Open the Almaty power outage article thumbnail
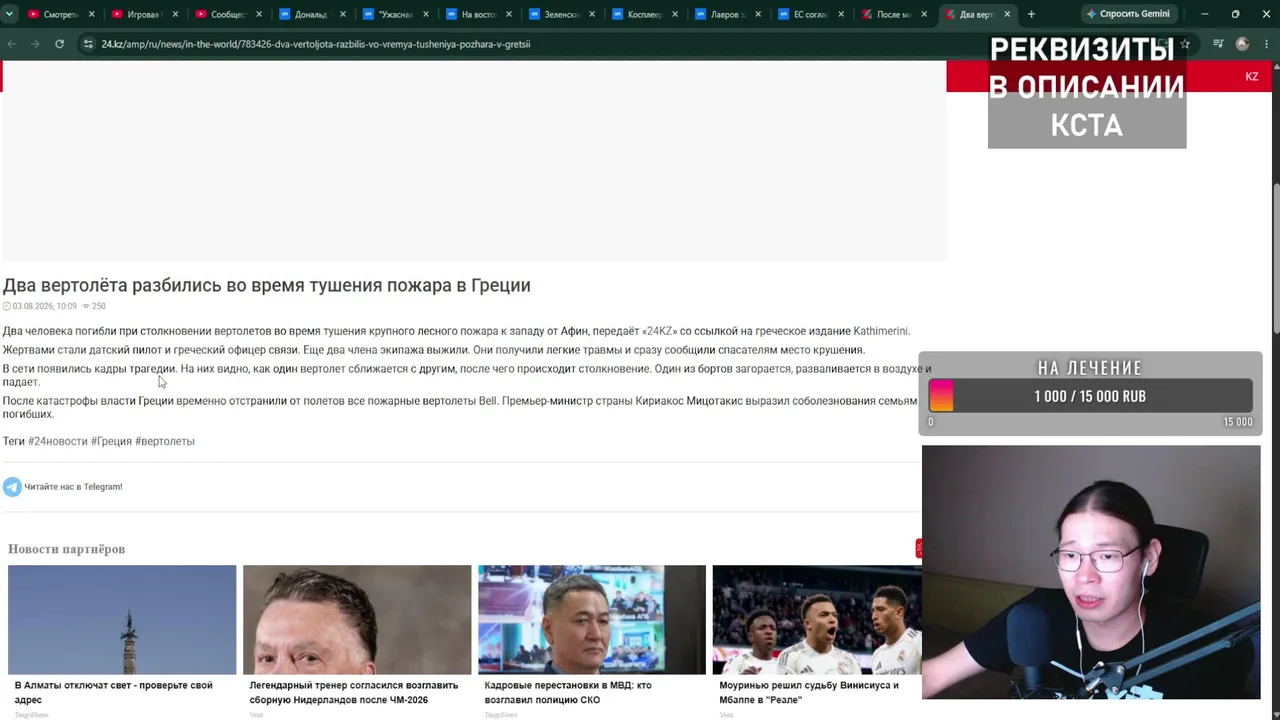Screen dimensions: 1280x720 click(122, 620)
